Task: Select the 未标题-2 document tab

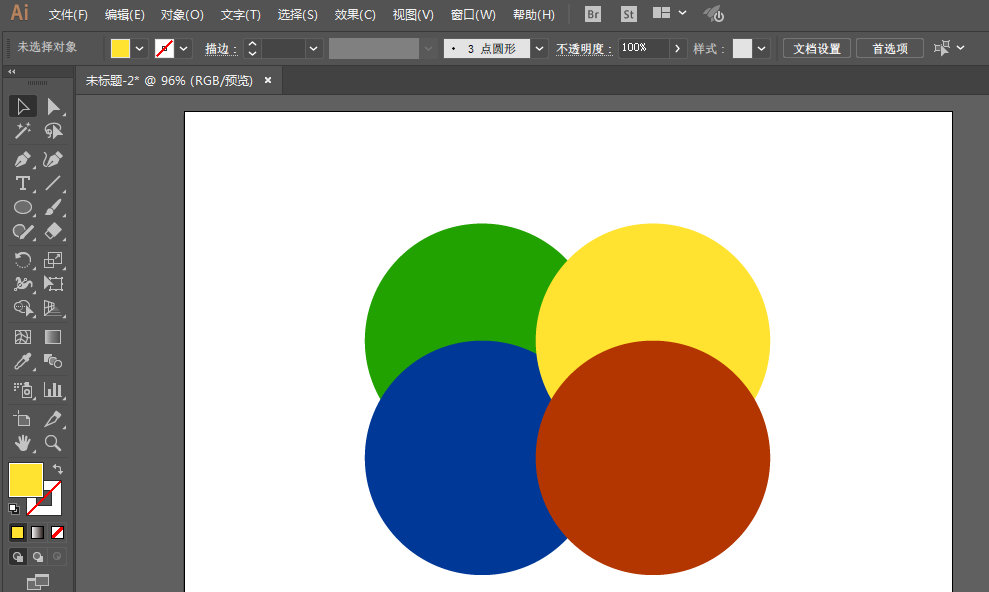Action: (x=169, y=81)
